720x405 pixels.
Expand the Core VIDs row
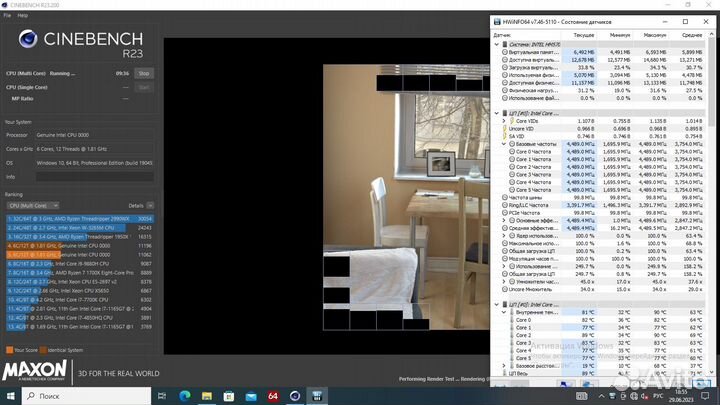[504, 121]
